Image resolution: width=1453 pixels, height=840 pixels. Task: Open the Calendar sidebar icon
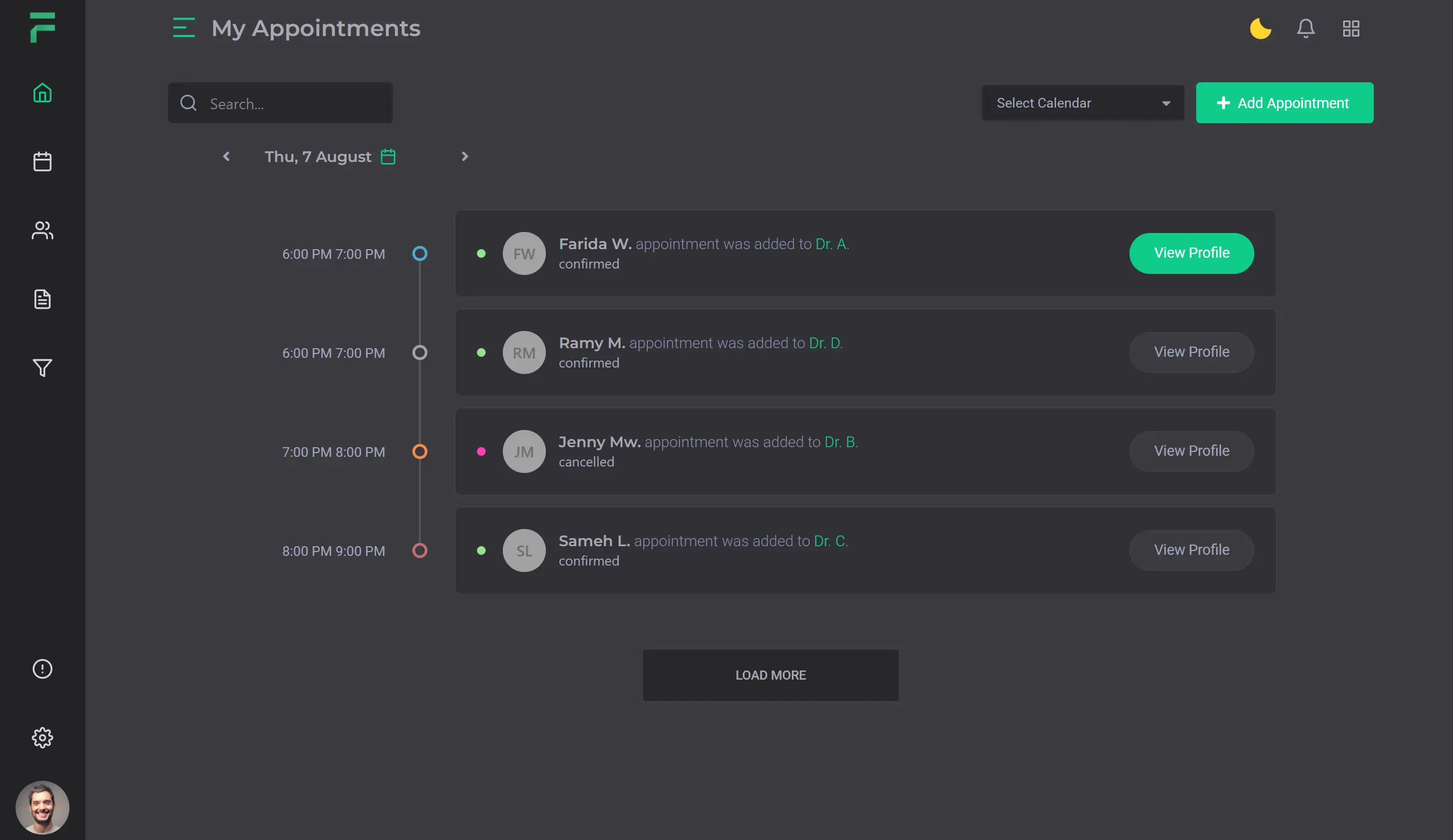point(42,161)
